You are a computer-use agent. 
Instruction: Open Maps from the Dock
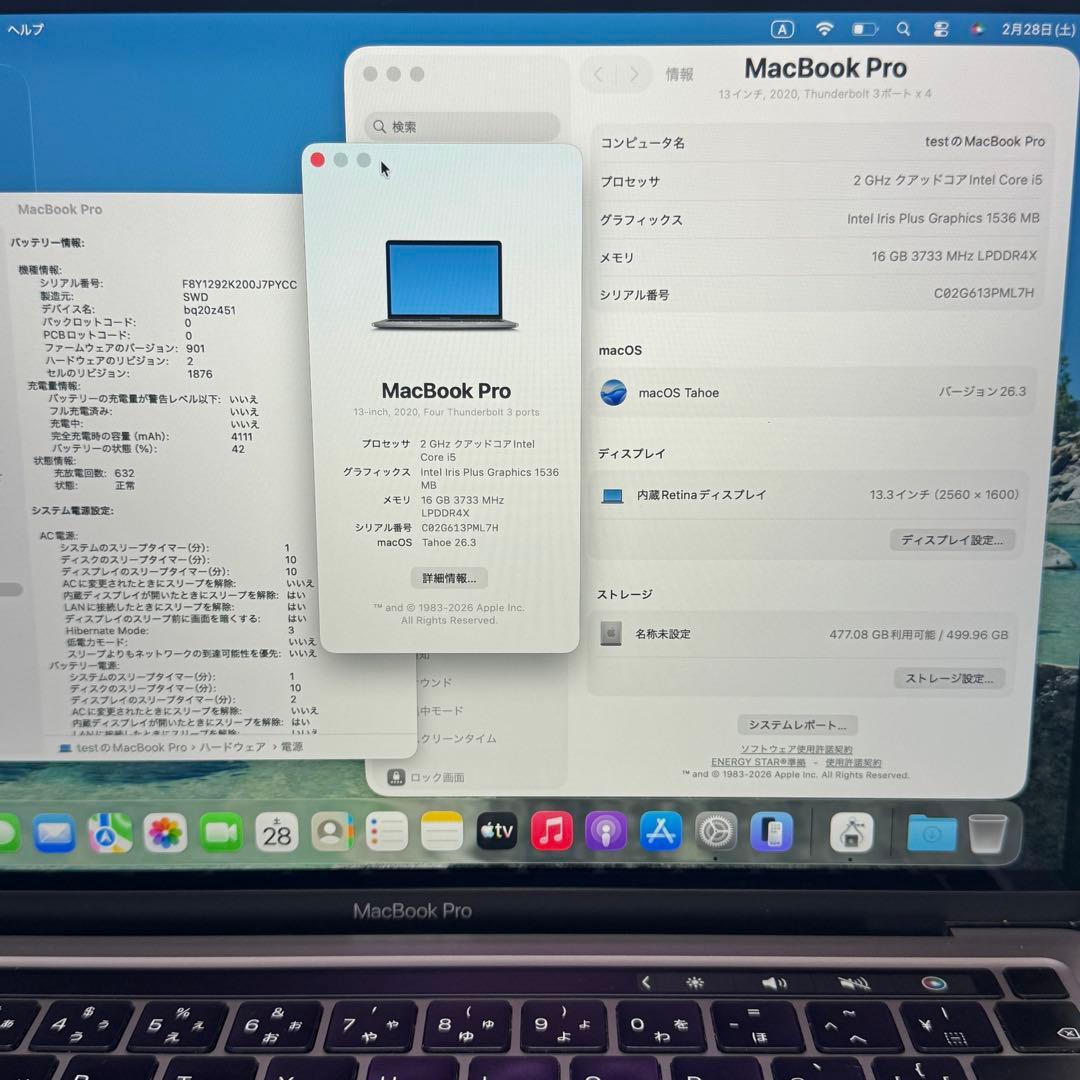point(110,833)
